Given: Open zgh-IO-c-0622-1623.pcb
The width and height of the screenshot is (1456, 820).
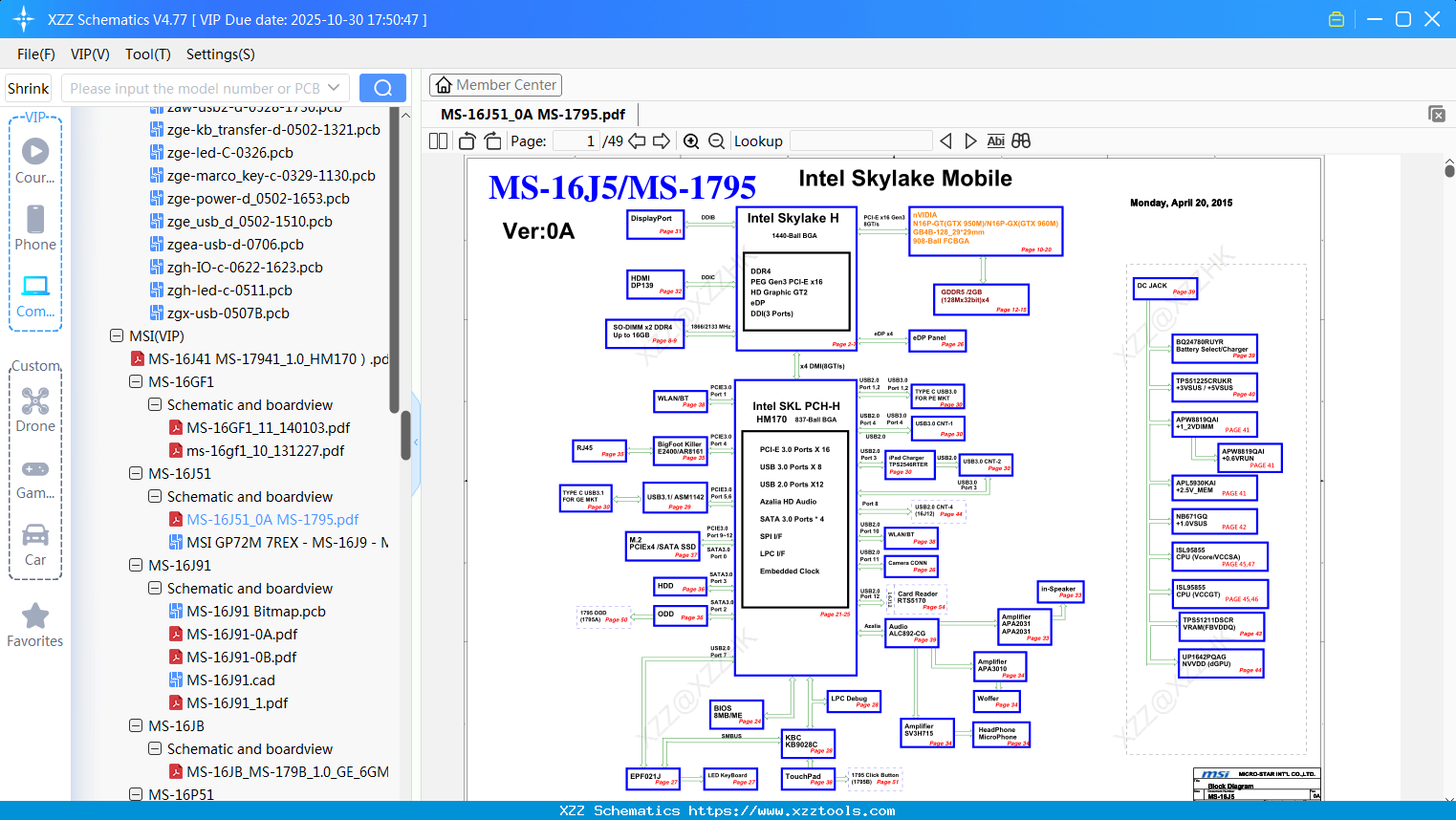Looking at the screenshot, I should 245,268.
